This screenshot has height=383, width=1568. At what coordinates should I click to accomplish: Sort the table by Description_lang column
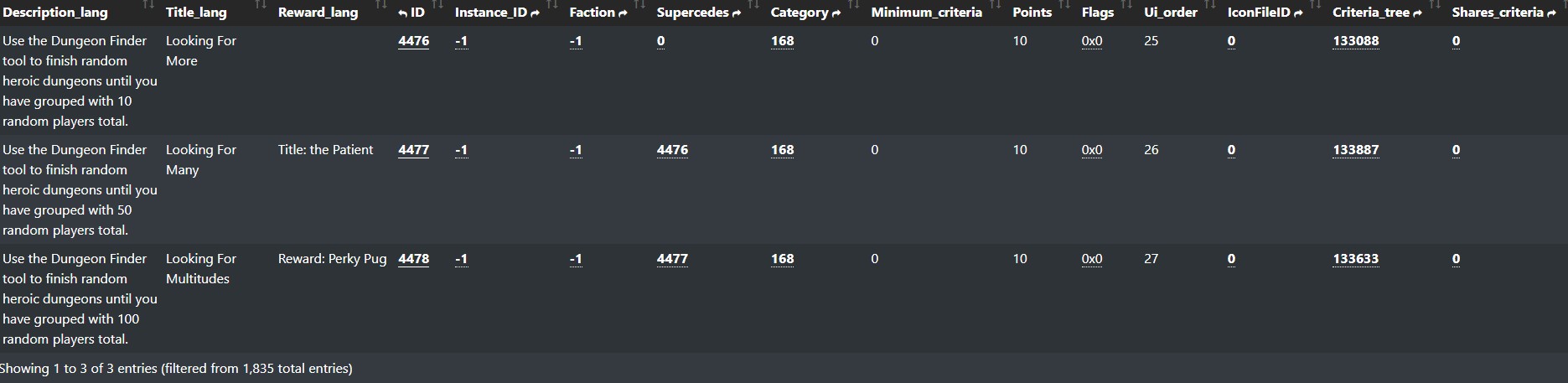[54, 13]
